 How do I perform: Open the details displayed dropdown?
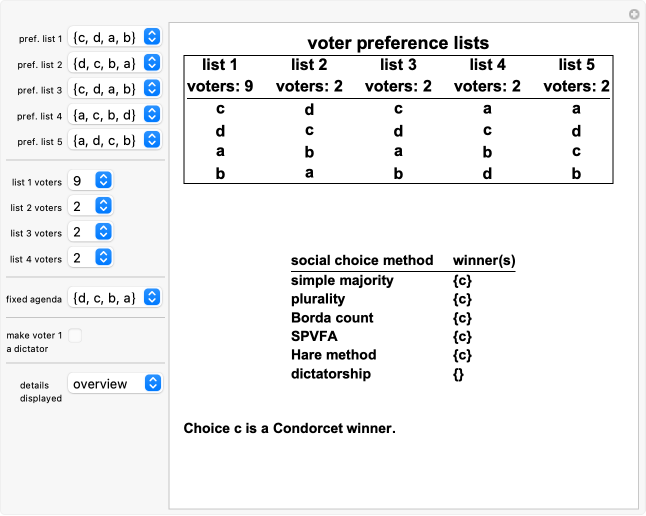pos(115,384)
